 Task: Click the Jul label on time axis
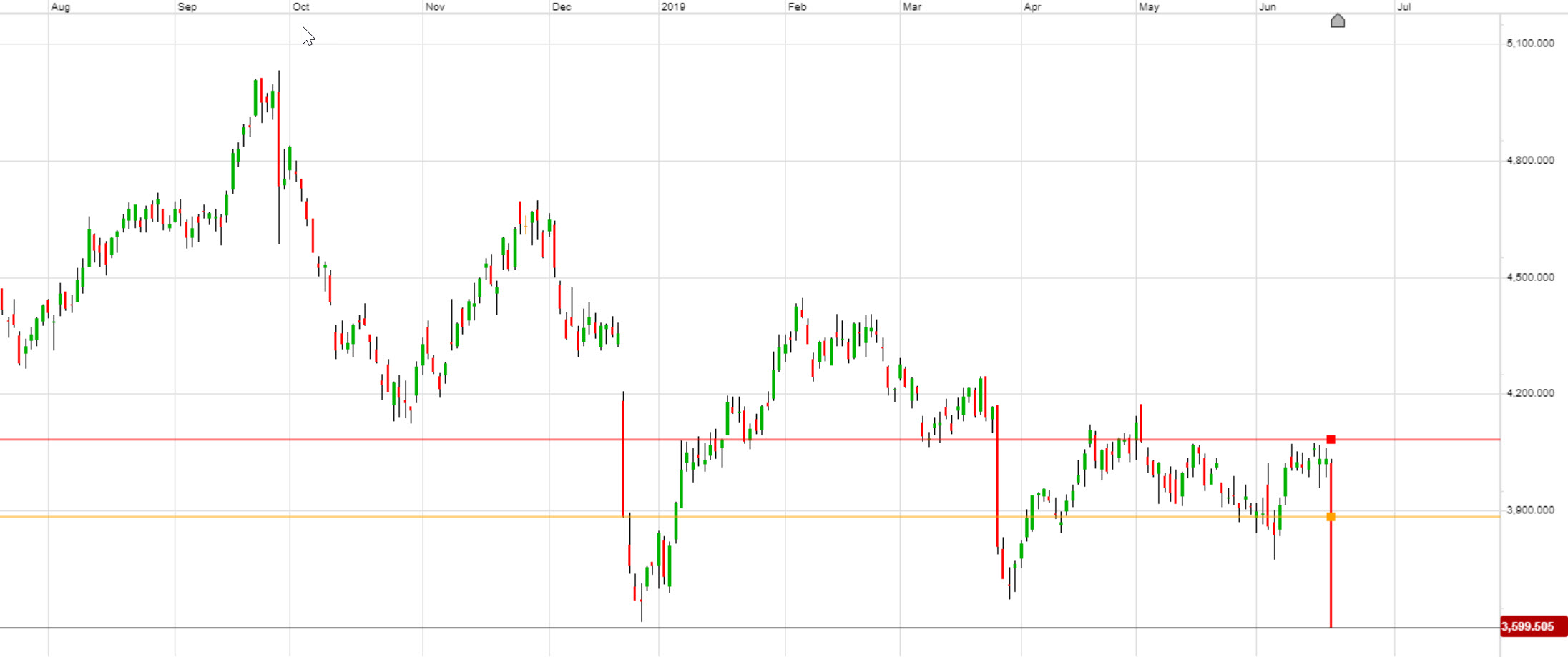tap(1404, 7)
